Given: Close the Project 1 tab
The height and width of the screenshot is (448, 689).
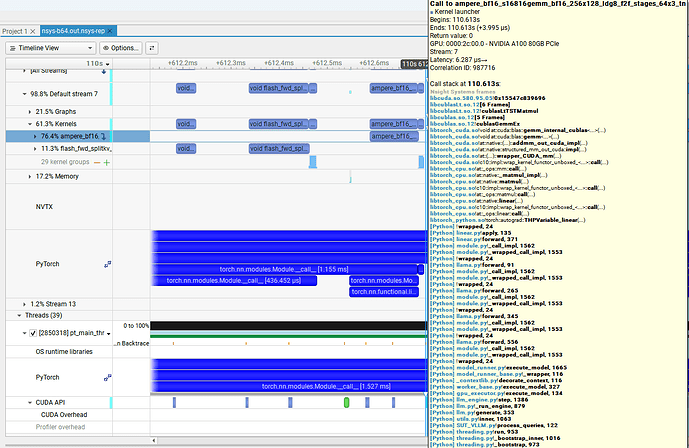Looking at the screenshot, I should pos(33,31).
